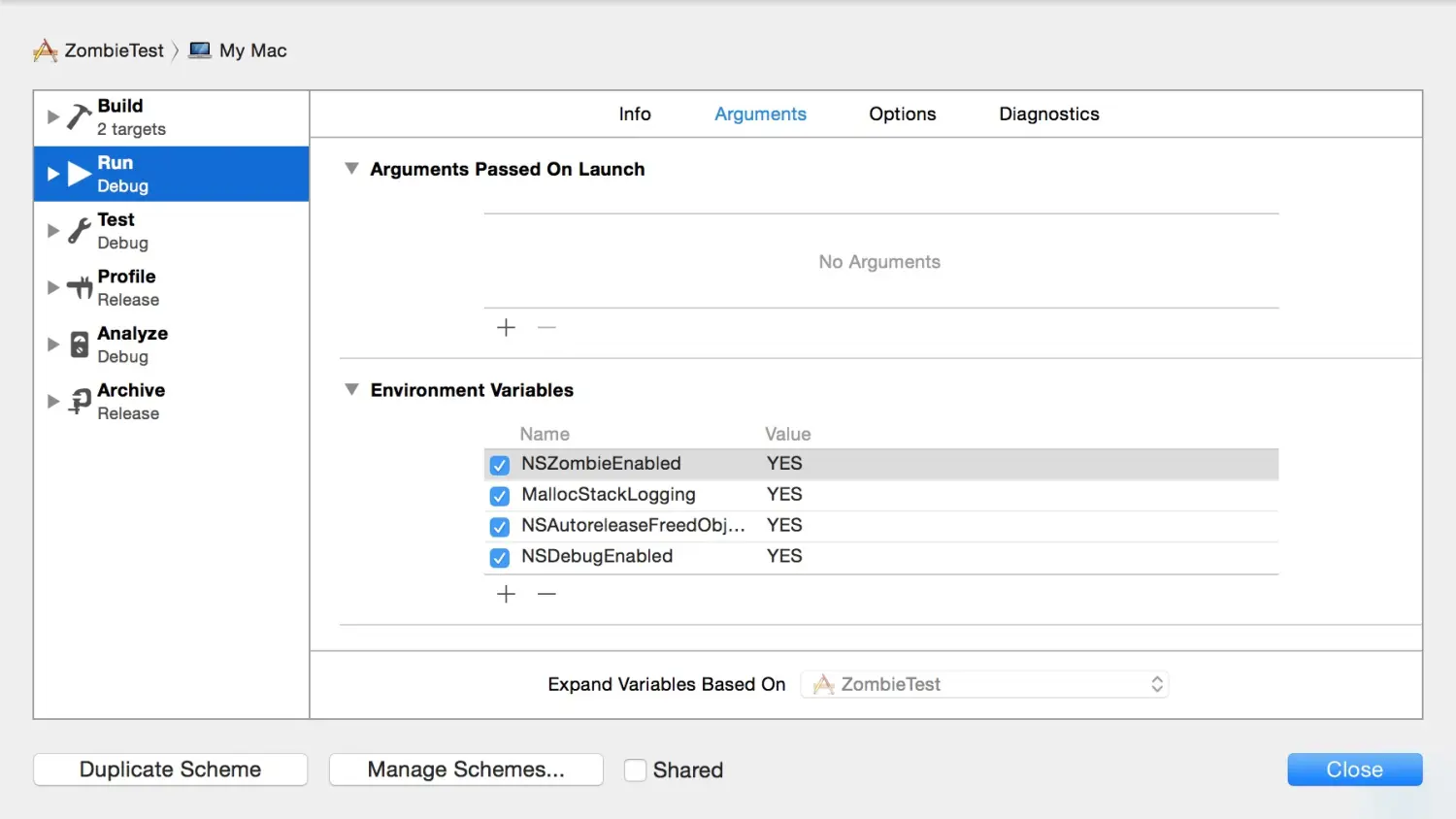Click the ZombieTest app icon in breadcrumb

click(46, 50)
